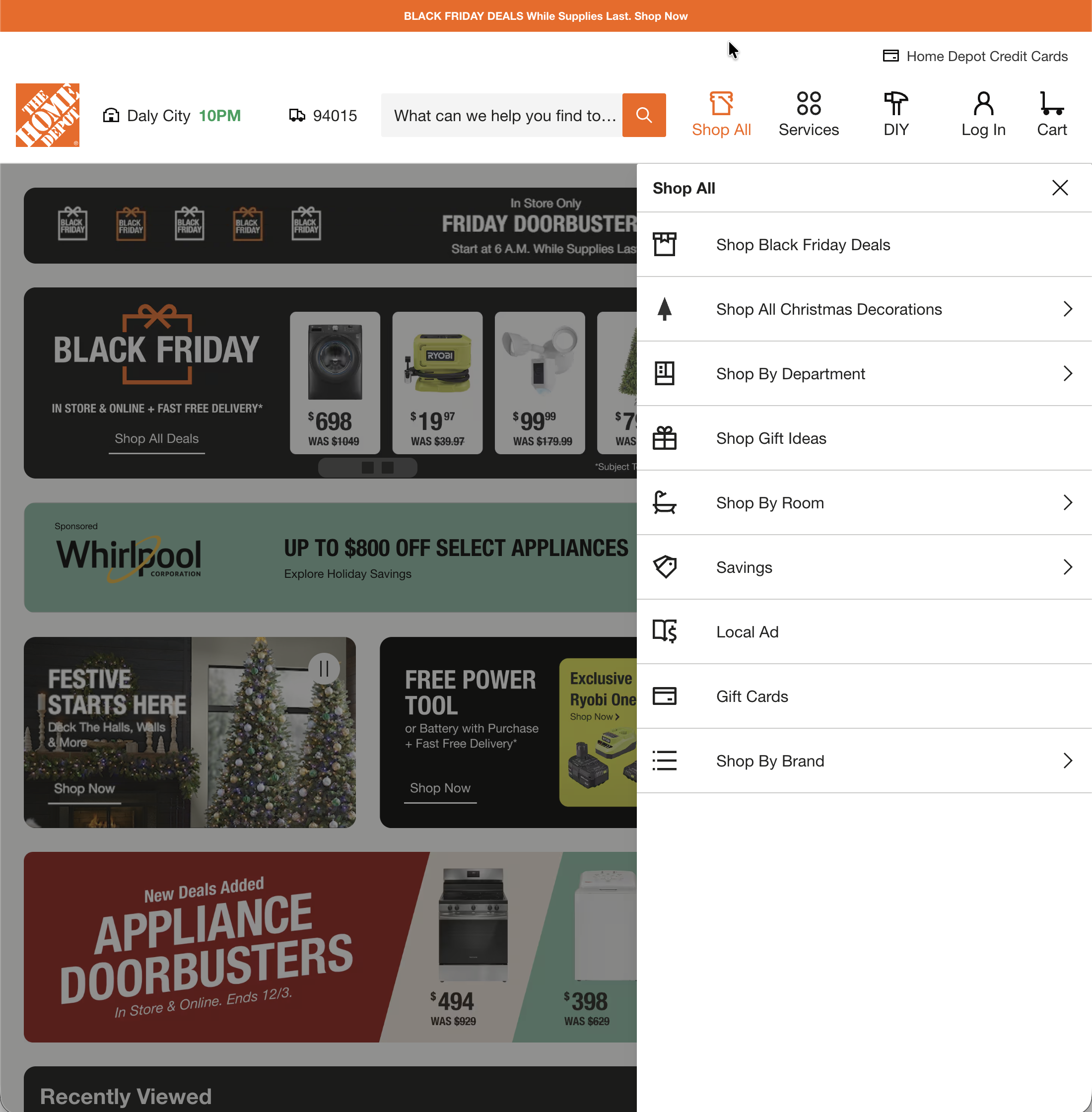Select Shop Black Friday Deals from menu
Image resolution: width=1092 pixels, height=1112 pixels.
click(x=802, y=244)
